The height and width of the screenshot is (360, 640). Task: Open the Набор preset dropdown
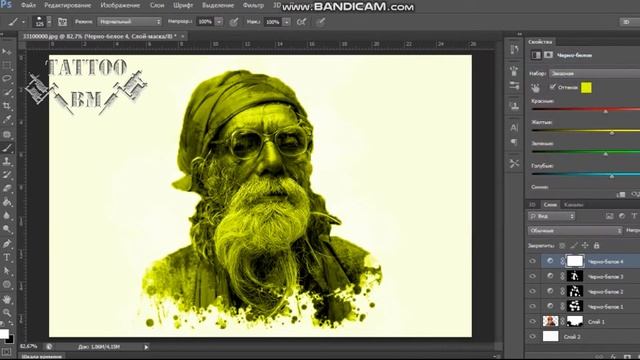(594, 73)
